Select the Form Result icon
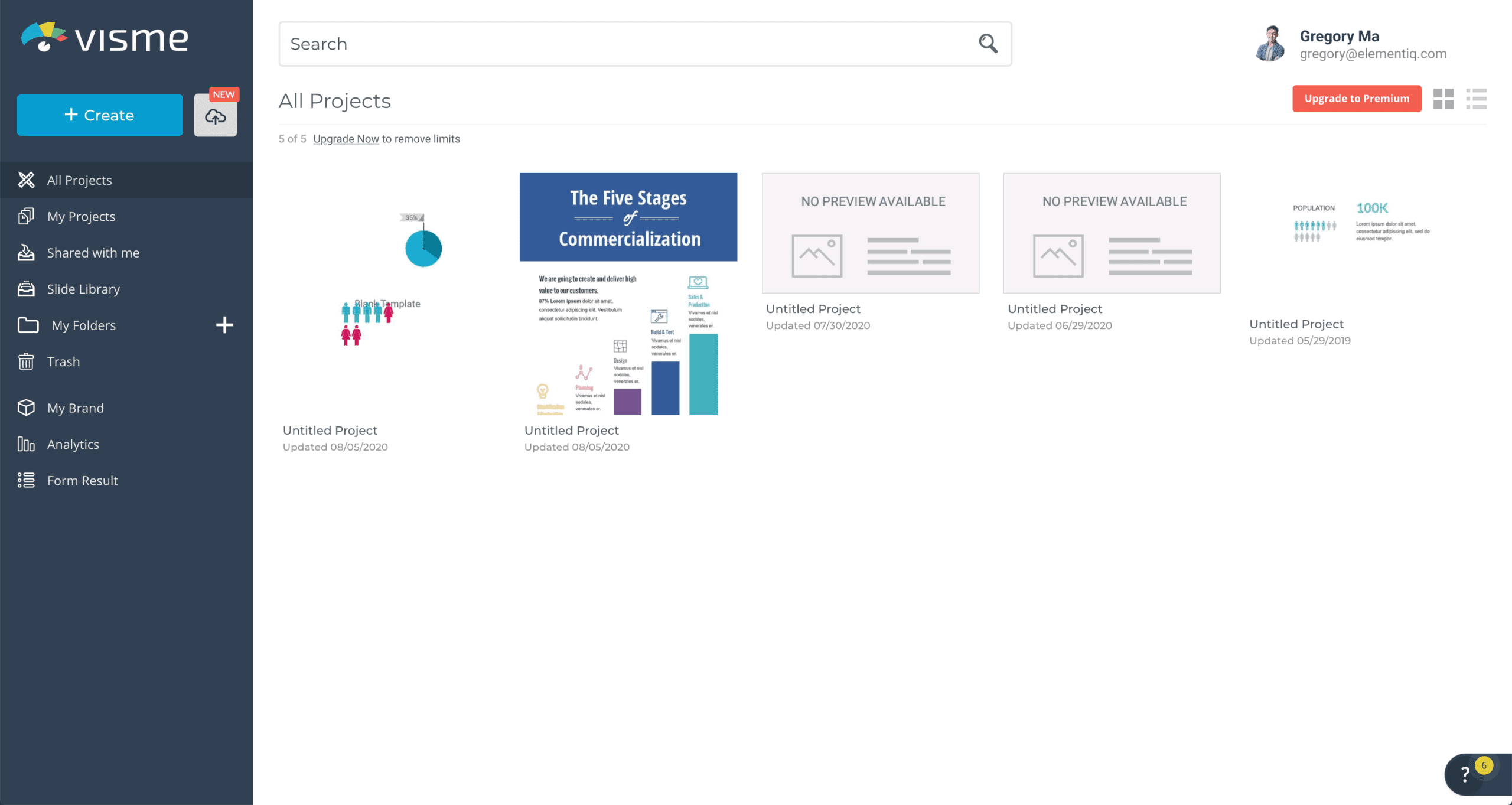1512x805 pixels. (26, 480)
